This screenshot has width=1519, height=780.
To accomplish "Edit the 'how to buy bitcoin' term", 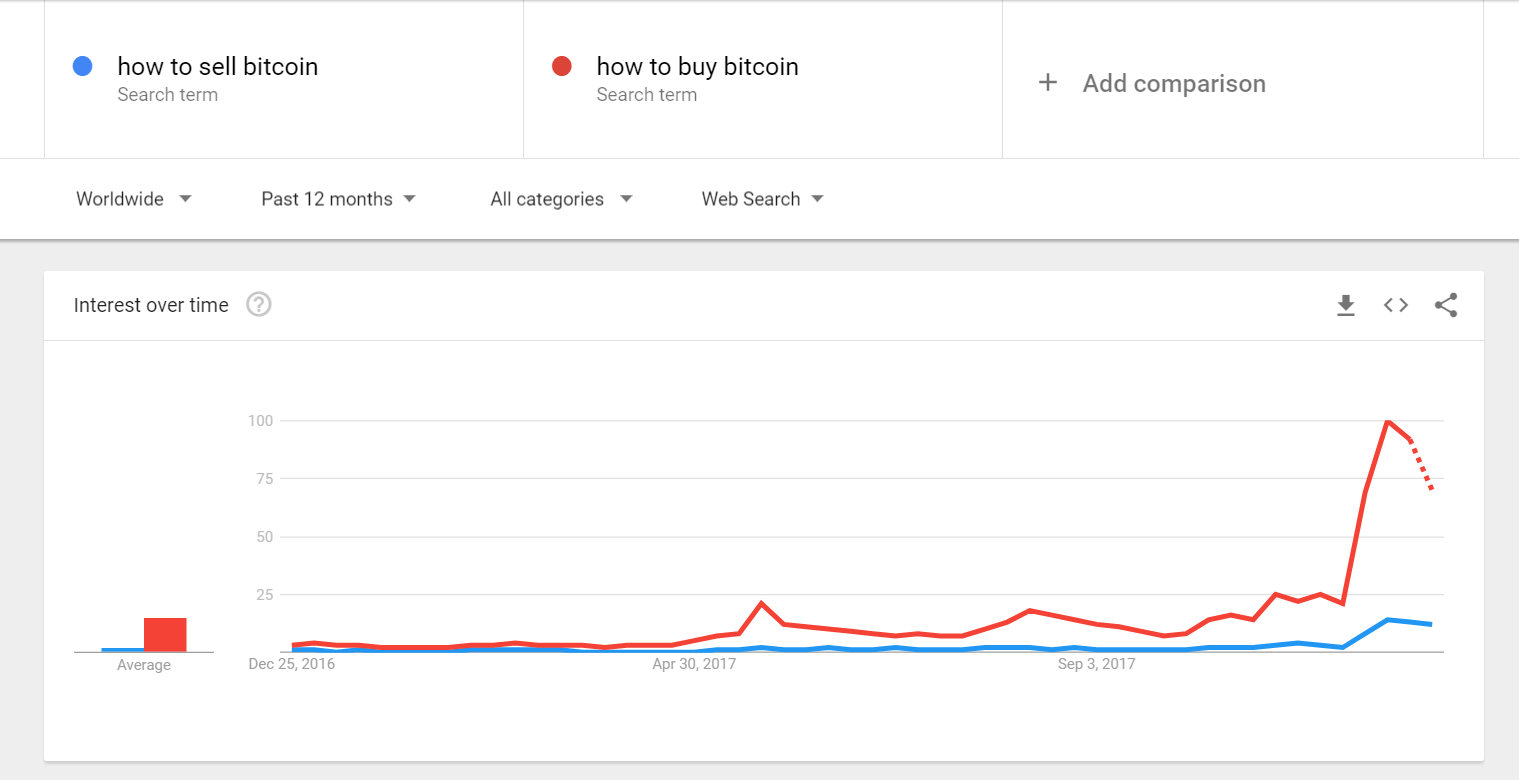I will point(697,67).
